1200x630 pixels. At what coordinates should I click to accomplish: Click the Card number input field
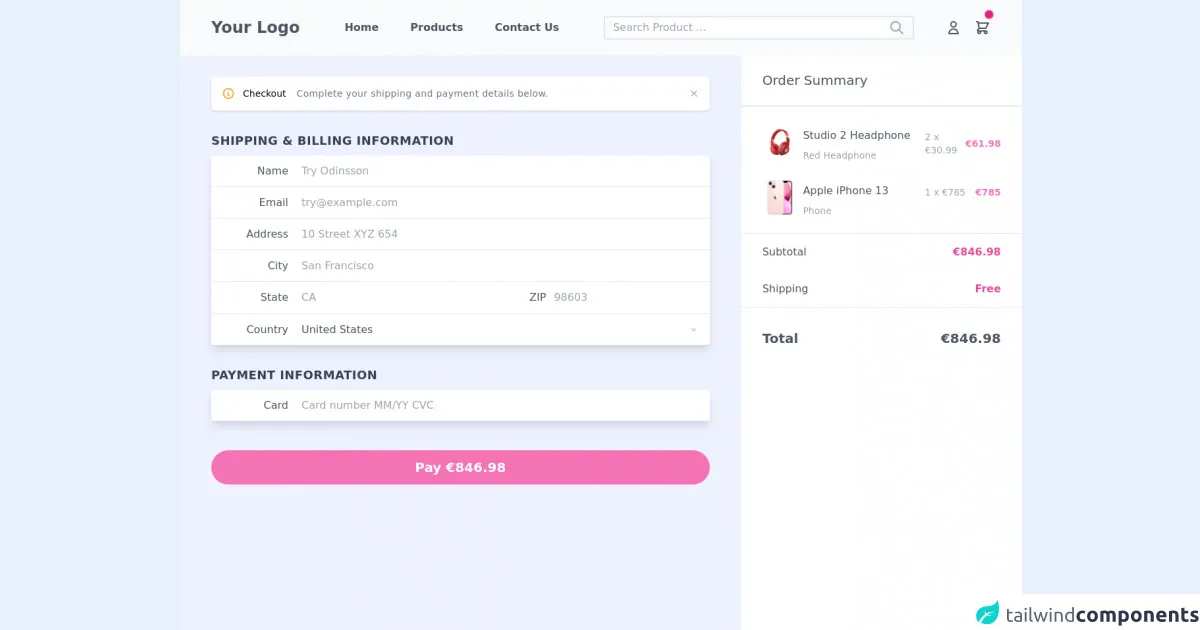coord(500,406)
